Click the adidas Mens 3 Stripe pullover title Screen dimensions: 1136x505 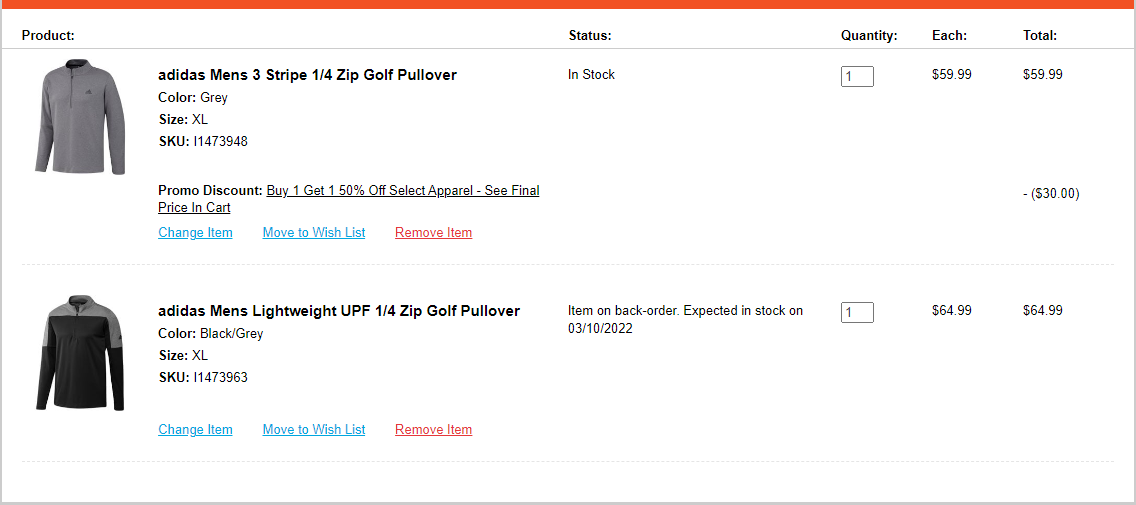pos(307,75)
